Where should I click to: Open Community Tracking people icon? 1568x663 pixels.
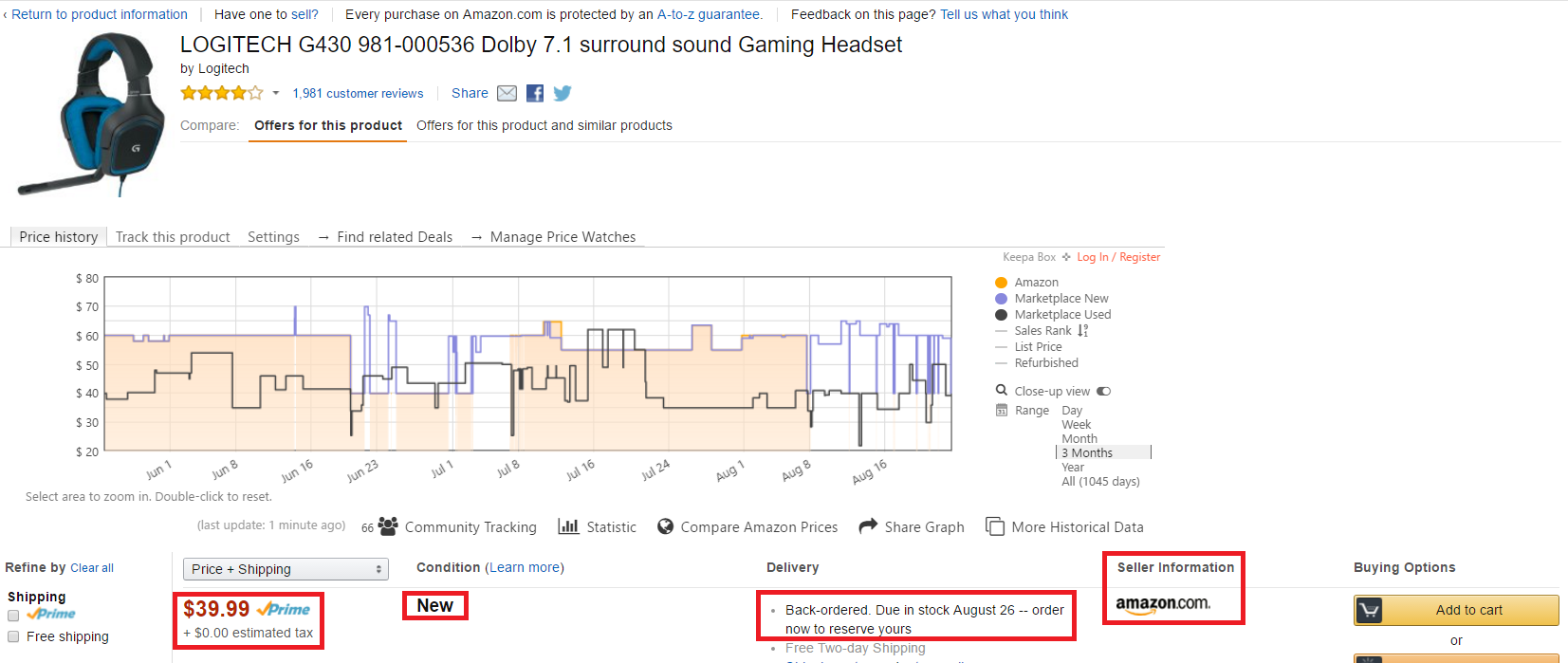388,526
